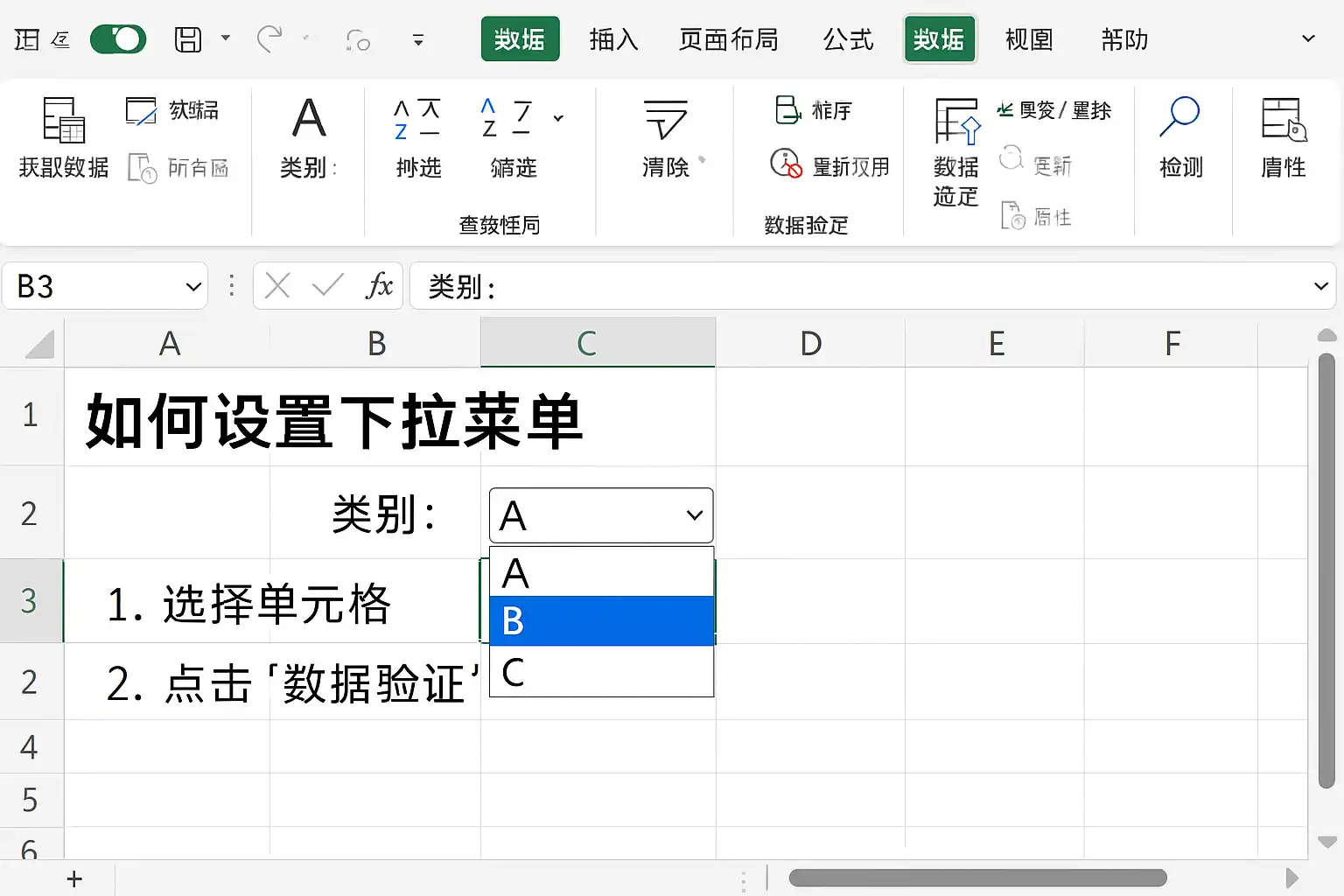Screen dimensions: 1344x896
Task: Click the data validation icon
Action: pyautogui.click(x=956, y=121)
